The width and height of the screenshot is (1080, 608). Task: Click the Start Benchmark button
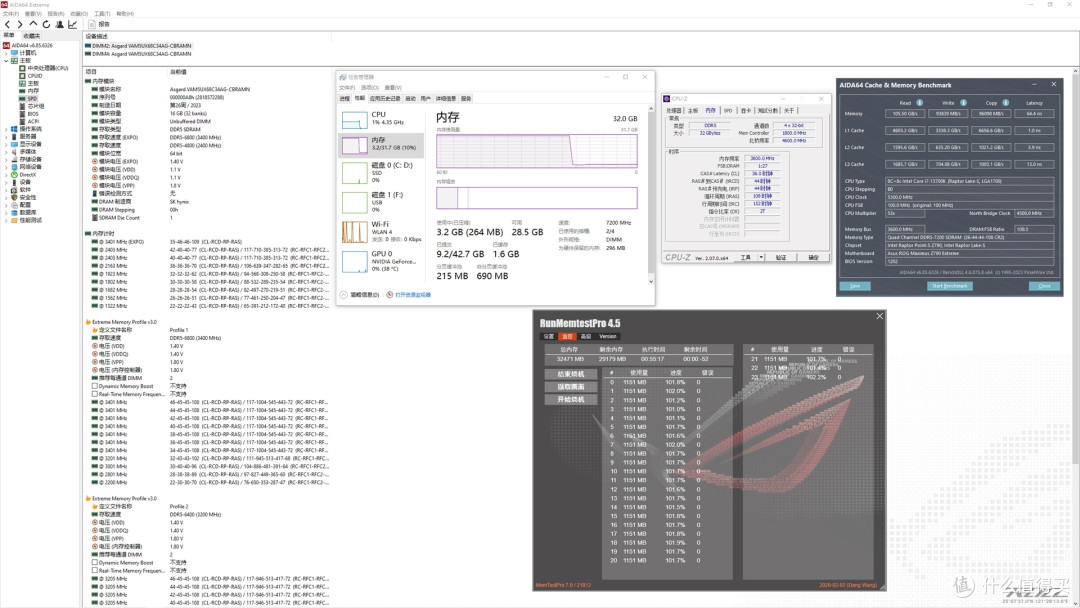pyautogui.click(x=949, y=286)
